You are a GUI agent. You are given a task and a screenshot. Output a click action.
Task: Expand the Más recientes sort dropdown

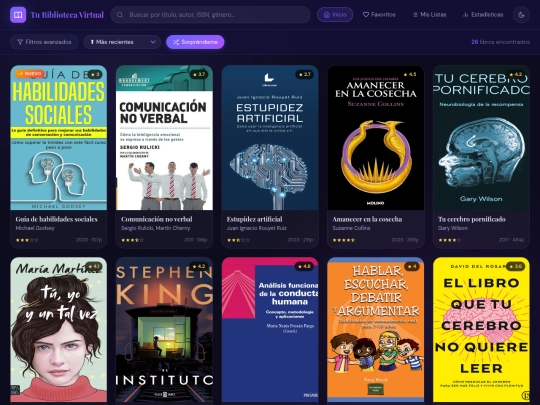pyautogui.click(x=122, y=42)
